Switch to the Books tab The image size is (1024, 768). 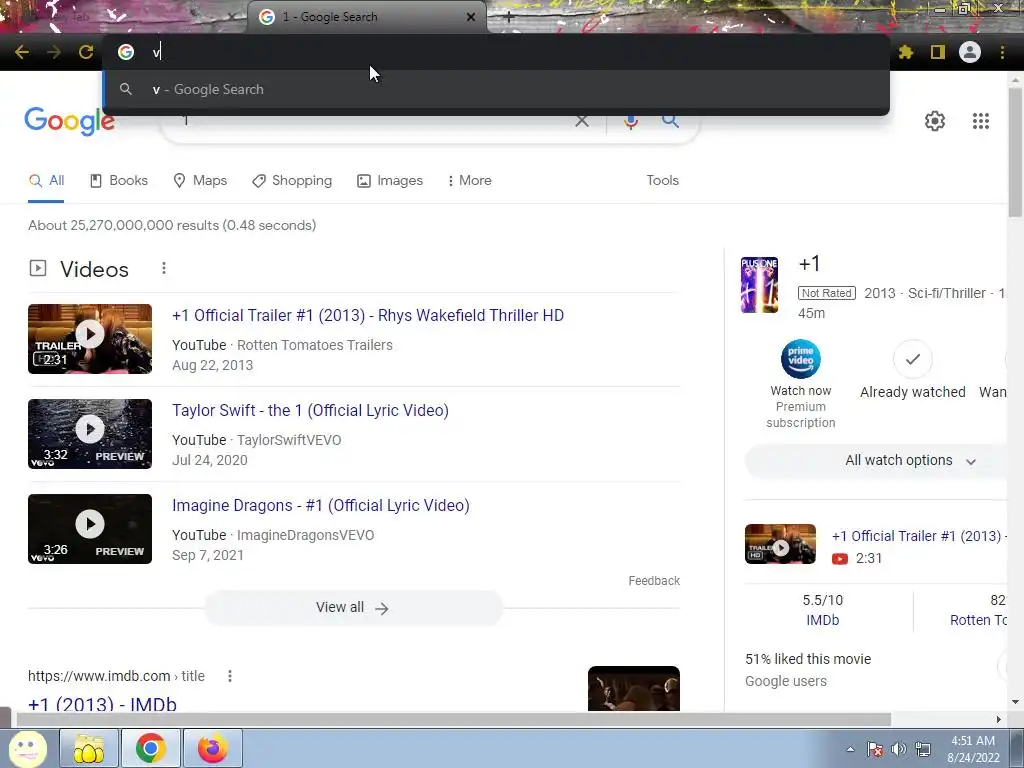119,181
